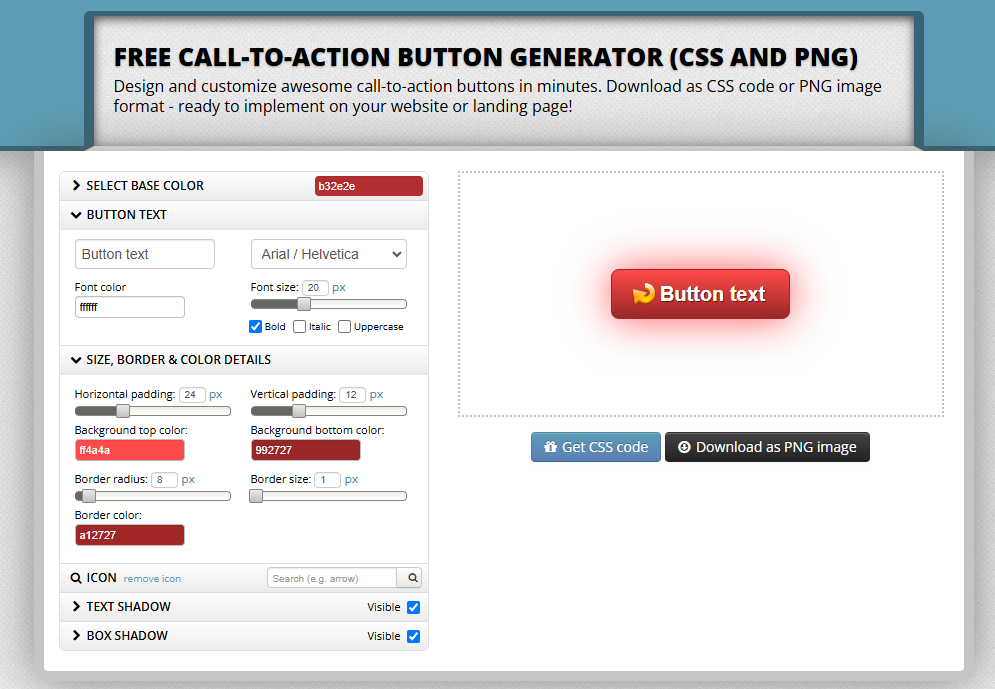Screen dimensions: 995x689
Task: Click the chevron next to SELECT BASE COLOR
Action: click(76, 185)
